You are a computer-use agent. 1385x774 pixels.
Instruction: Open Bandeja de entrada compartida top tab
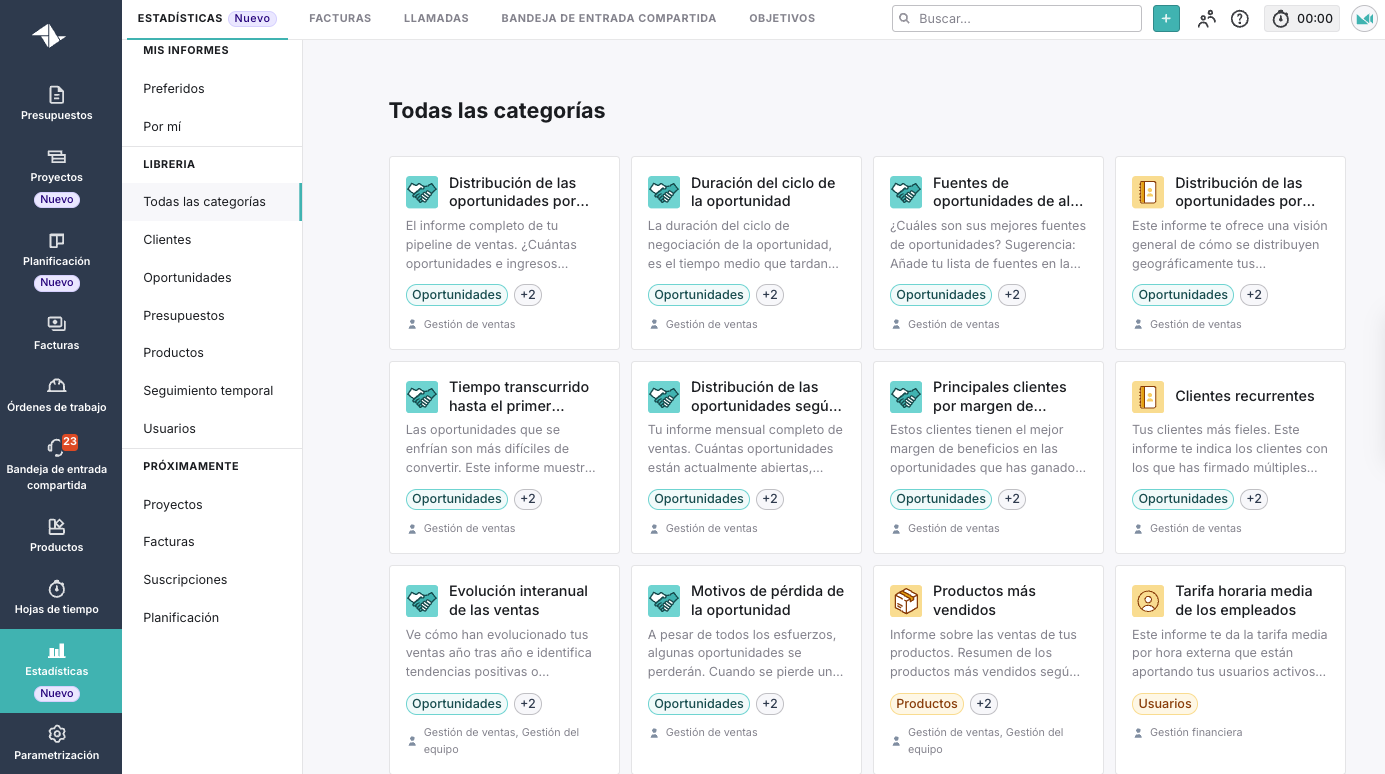click(x=609, y=18)
